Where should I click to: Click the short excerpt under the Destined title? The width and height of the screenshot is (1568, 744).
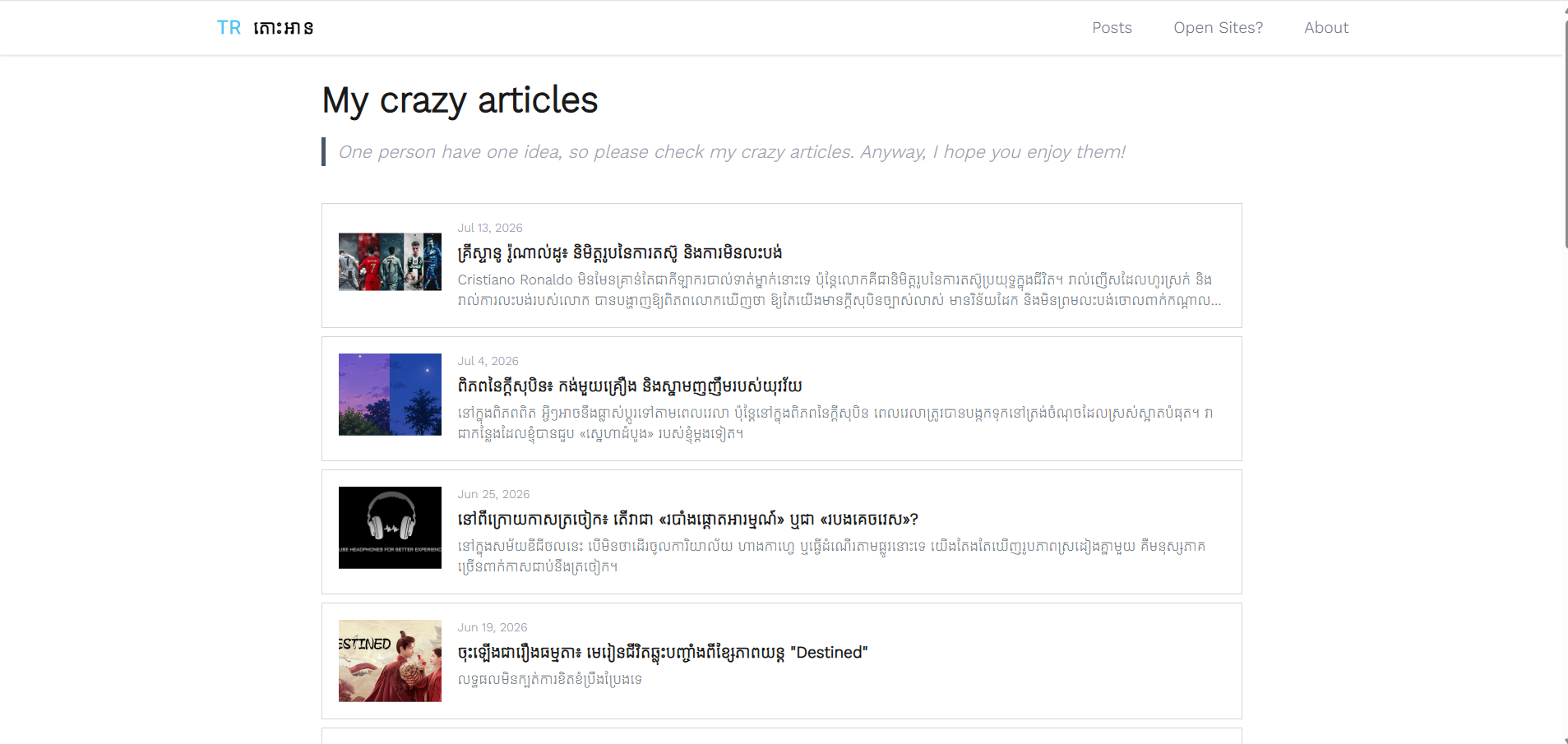point(550,679)
